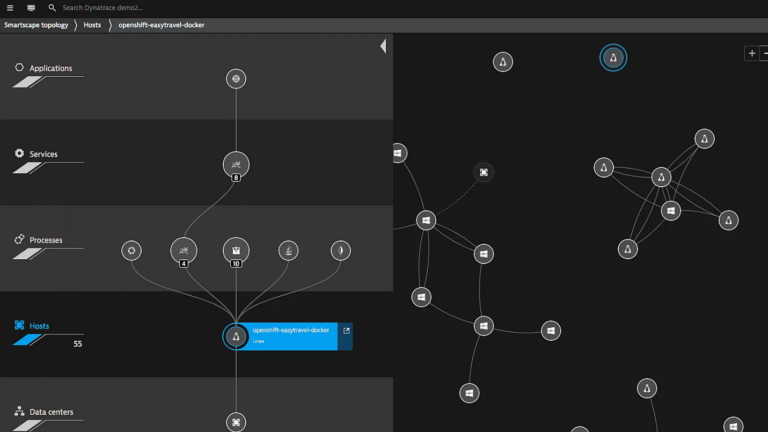Click the topmost Linux host in right cluster
The width and height of the screenshot is (768, 432).
(x=704, y=139)
